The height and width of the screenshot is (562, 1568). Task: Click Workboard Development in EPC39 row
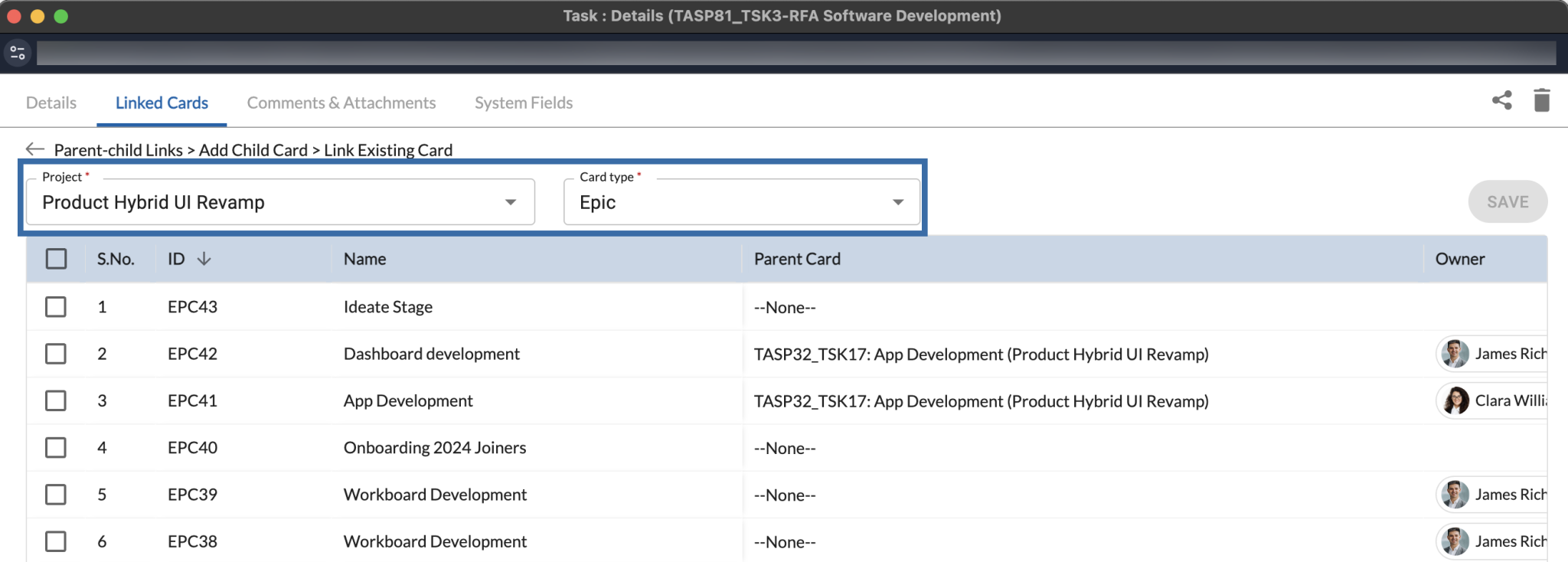435,495
